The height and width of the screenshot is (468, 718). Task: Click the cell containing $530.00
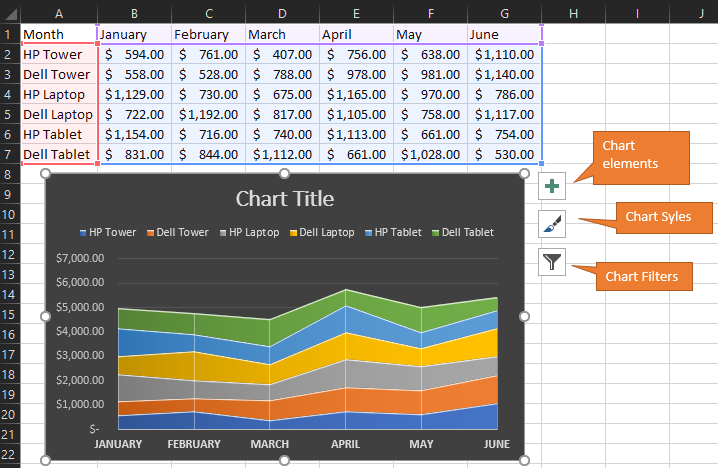pyautogui.click(x=505, y=154)
